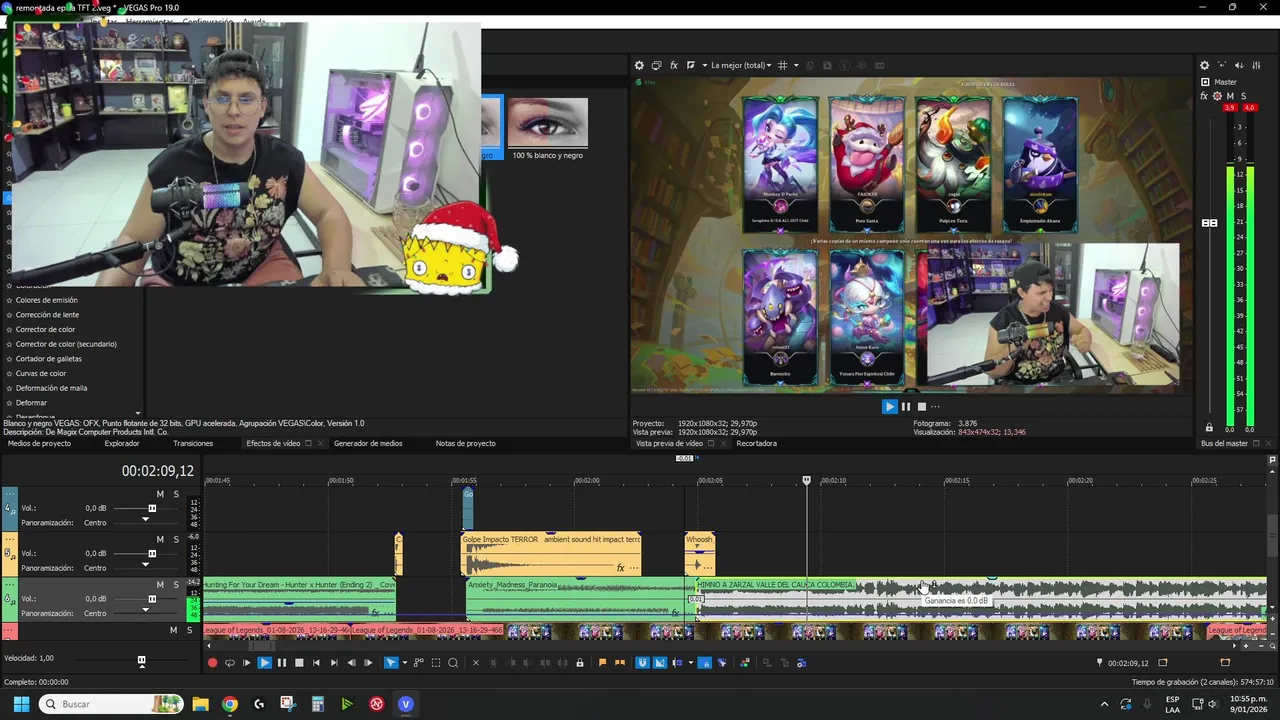
Task: Select the Selection Edit tool (dashed box)
Action: click(436, 663)
